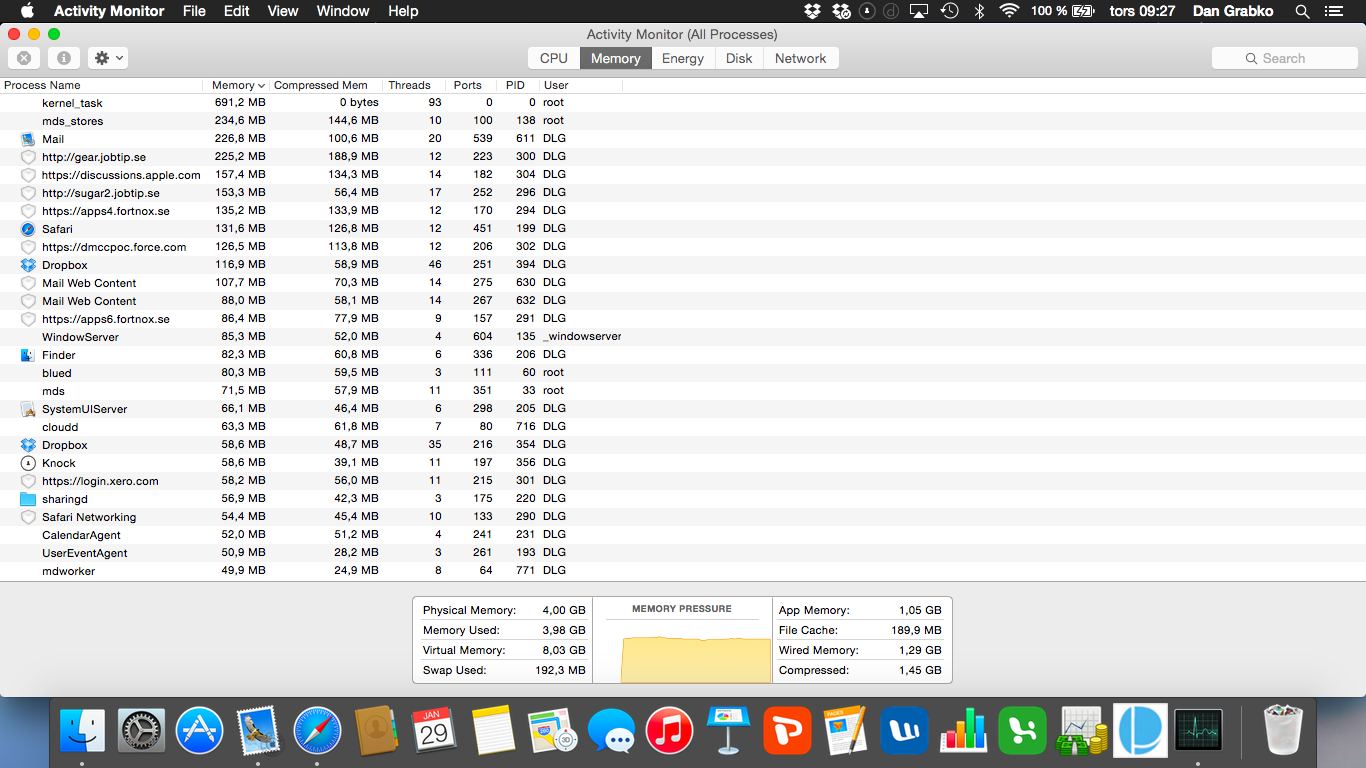Click the shield icon beside http://gear.jobtip.se
1366x768 pixels.
pyautogui.click(x=28, y=157)
